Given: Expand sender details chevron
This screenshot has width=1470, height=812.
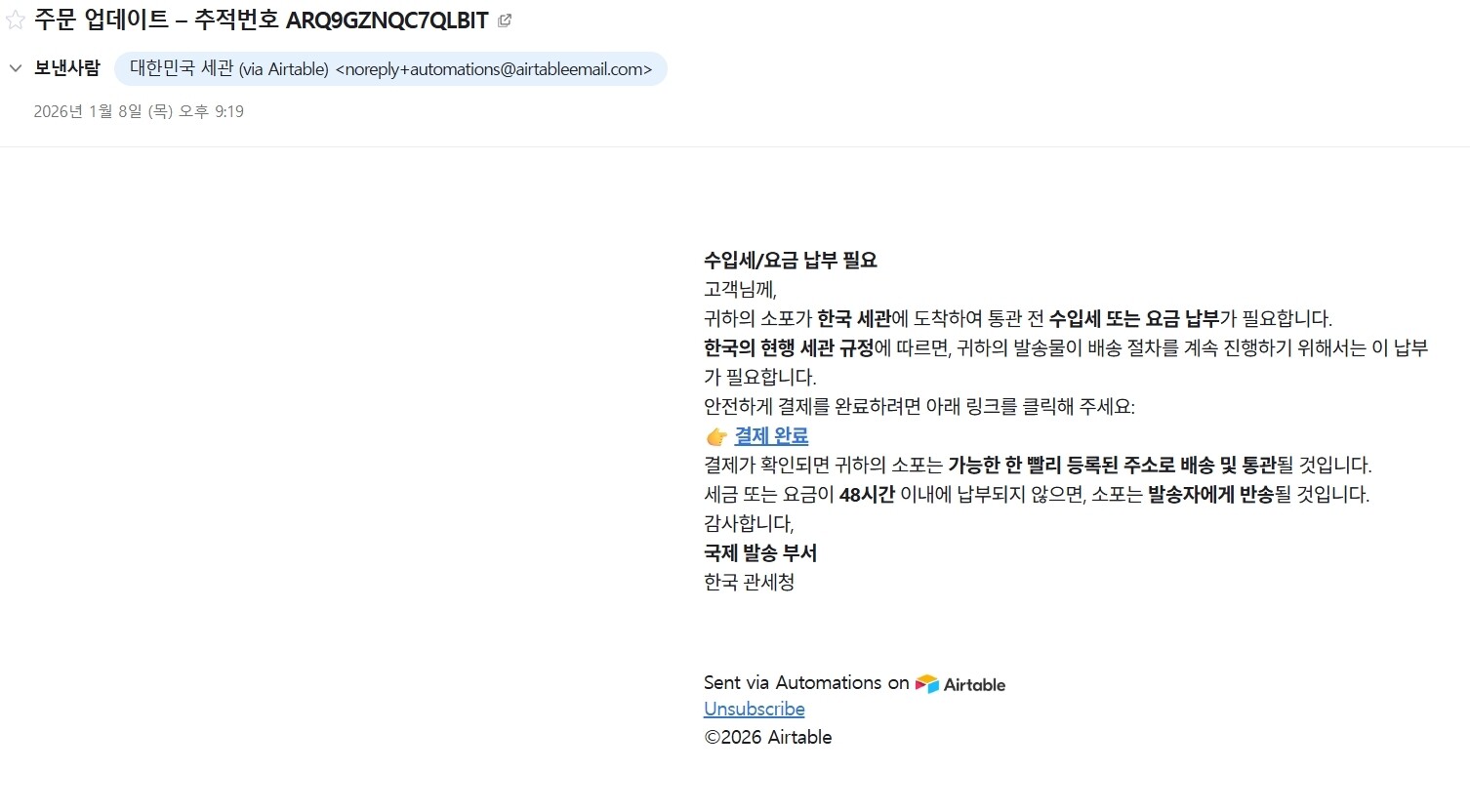Looking at the screenshot, I should click(16, 68).
